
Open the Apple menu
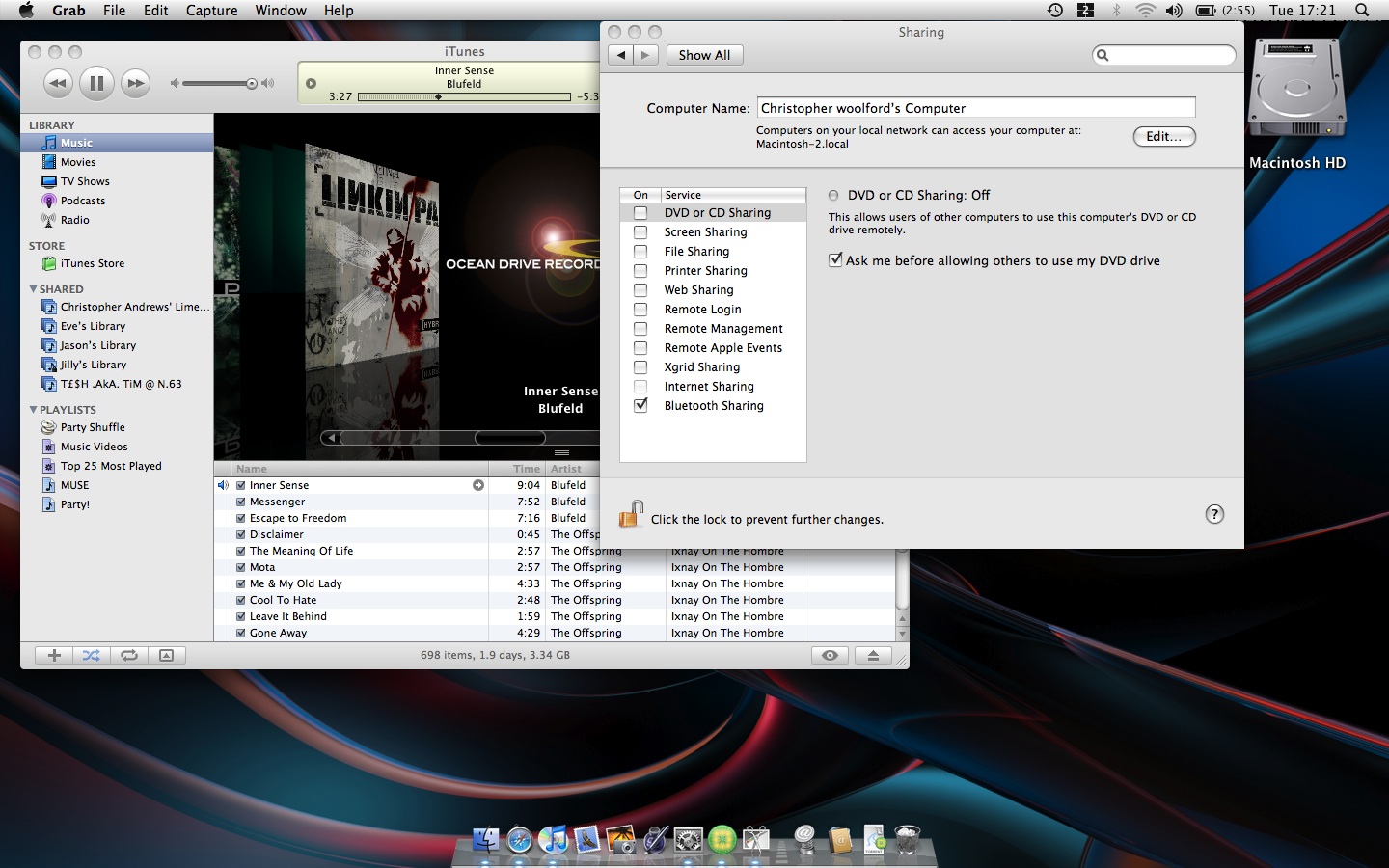pyautogui.click(x=26, y=11)
